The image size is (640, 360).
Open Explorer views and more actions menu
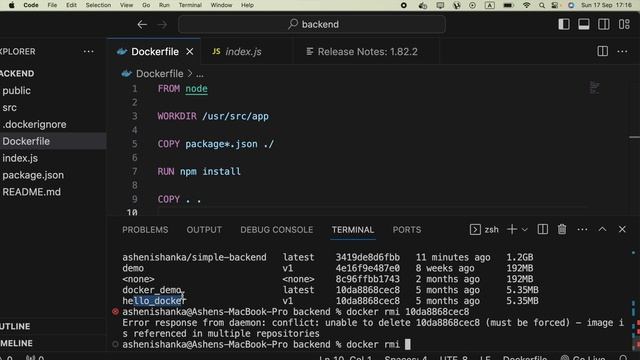pos(88,51)
